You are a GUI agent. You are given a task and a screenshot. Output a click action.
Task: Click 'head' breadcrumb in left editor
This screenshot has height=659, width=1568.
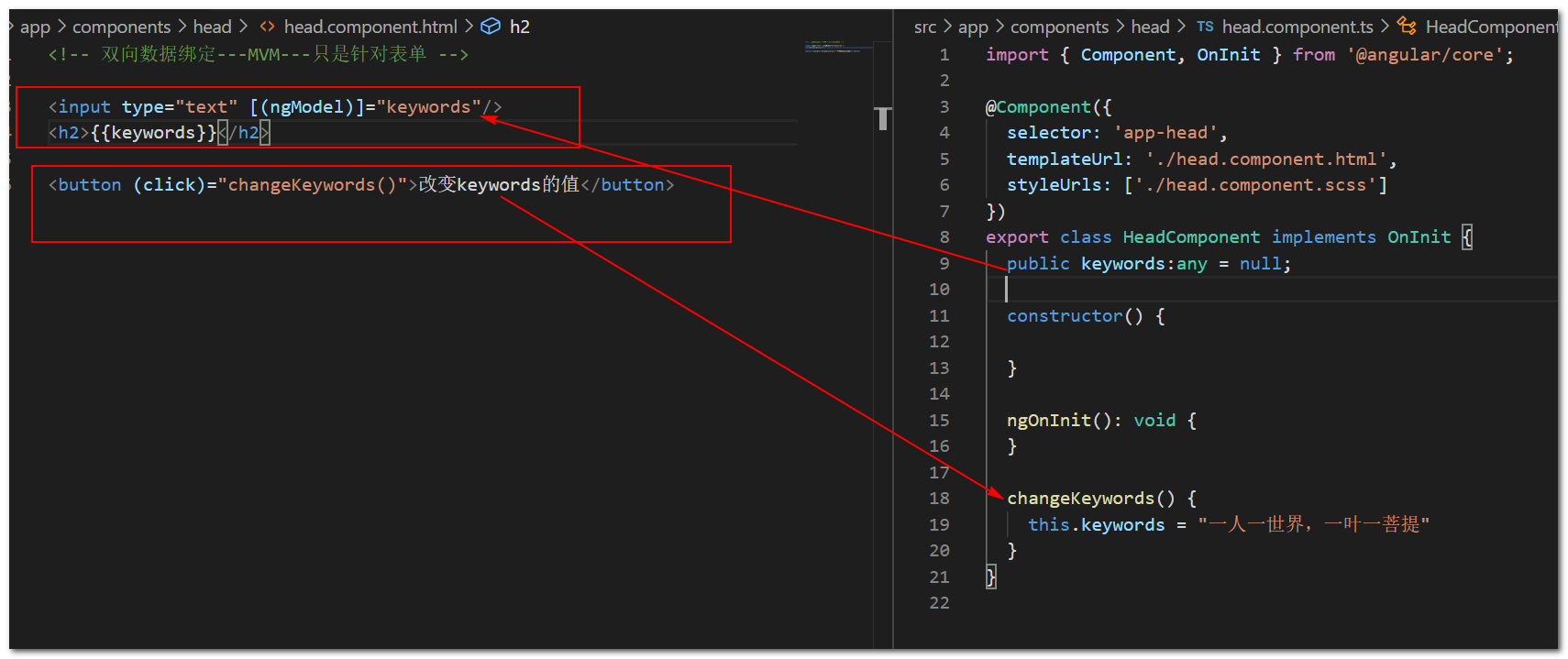coord(212,27)
